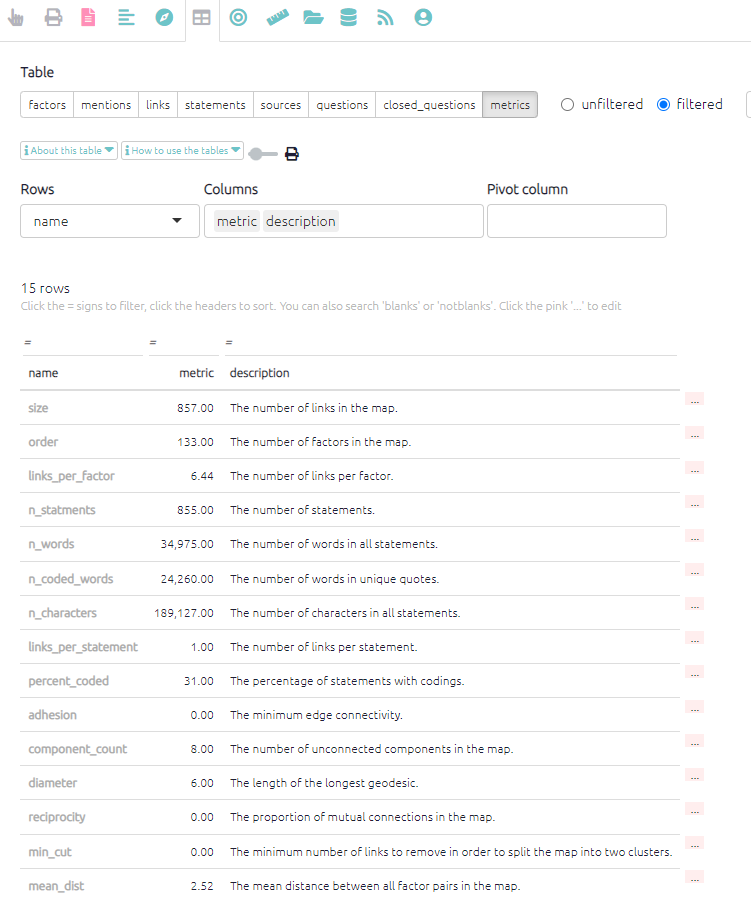Click the pink document icon
The width and height of the screenshot is (751, 905).
point(88,18)
